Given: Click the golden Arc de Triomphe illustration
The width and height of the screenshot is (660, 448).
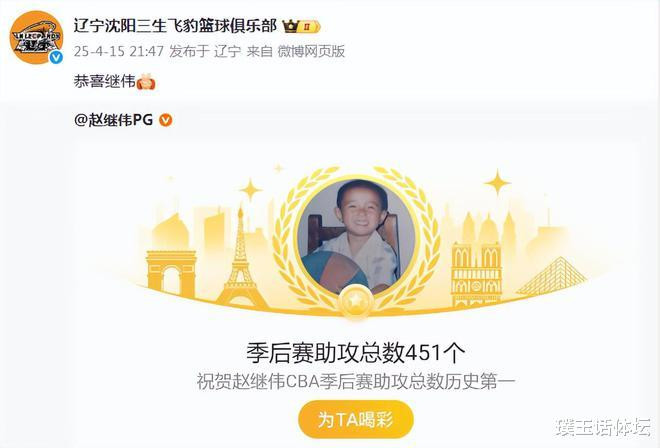Looking at the screenshot, I should 171,273.
